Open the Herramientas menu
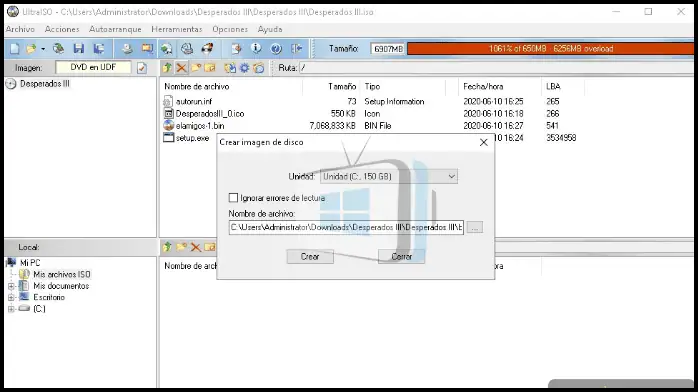 coord(177,29)
